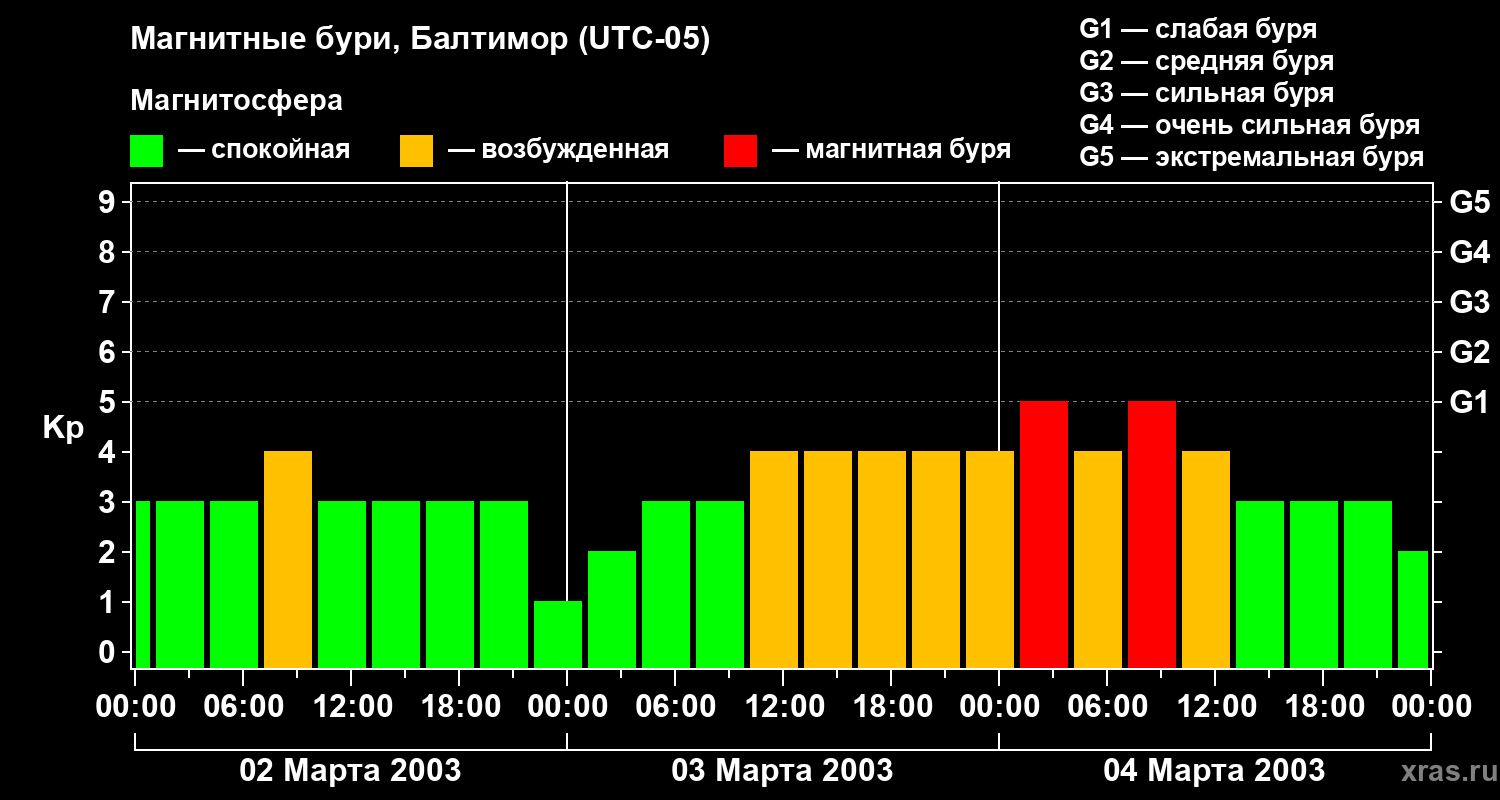Screen dimensions: 1500x800
Task: Click the "G5 — экстремальная буря" legend line
Action: (x=1252, y=157)
